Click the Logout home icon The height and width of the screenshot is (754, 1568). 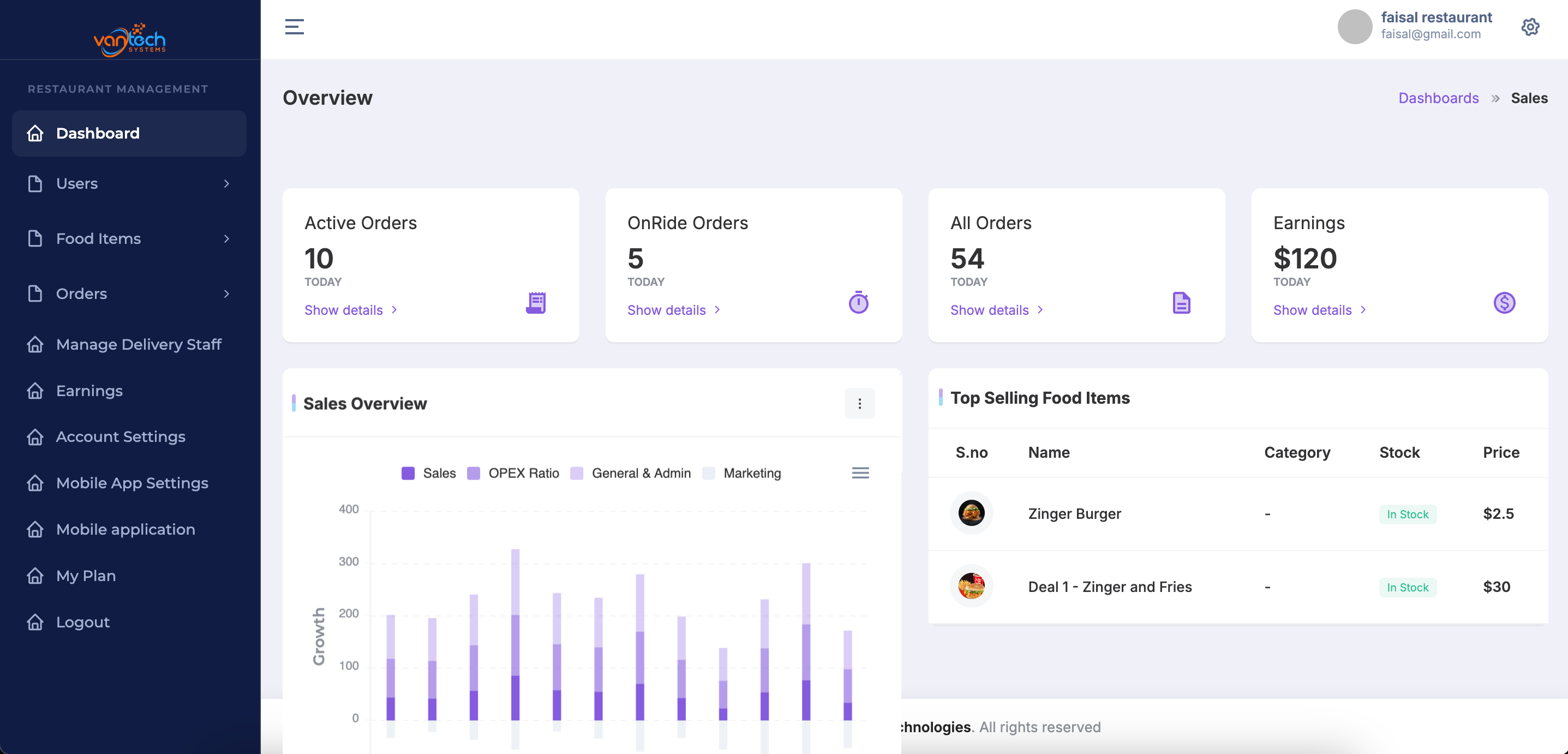(35, 622)
